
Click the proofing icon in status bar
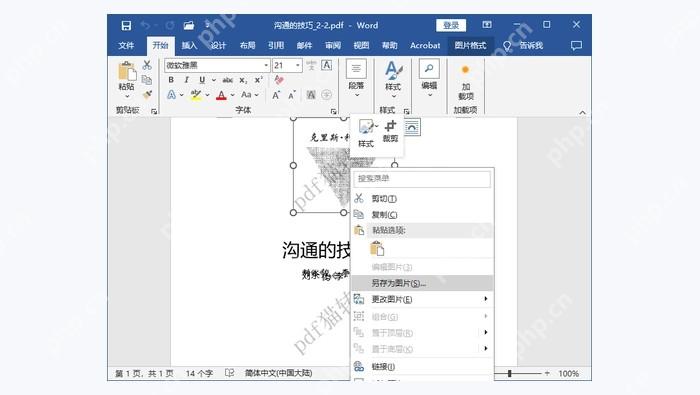pyautogui.click(x=229, y=373)
